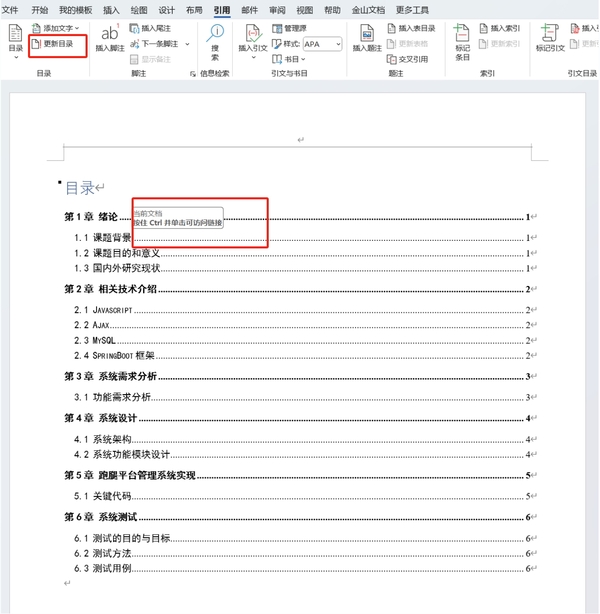The width and height of the screenshot is (600, 614).
Task: Switch to the 我的模板 tab
Action: 76,10
